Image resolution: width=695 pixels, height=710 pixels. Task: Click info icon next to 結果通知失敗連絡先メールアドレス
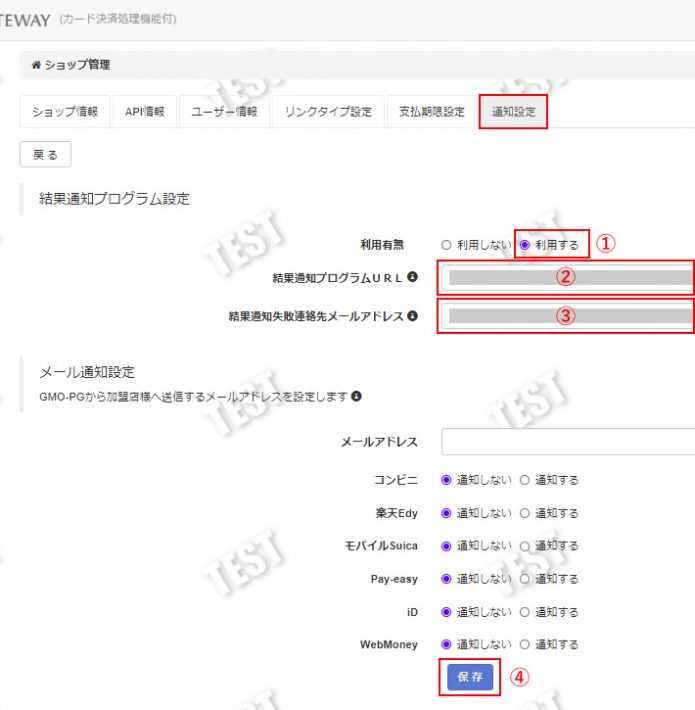(412, 316)
